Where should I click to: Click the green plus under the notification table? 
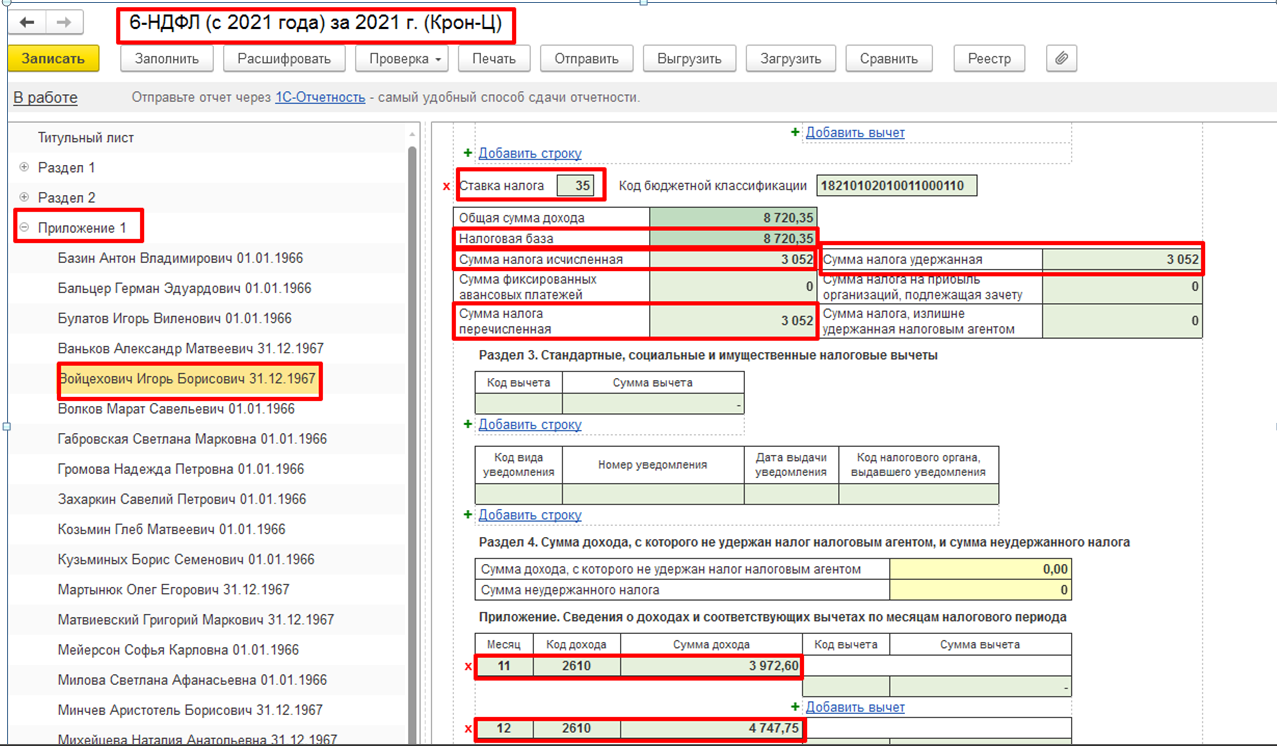click(468, 515)
